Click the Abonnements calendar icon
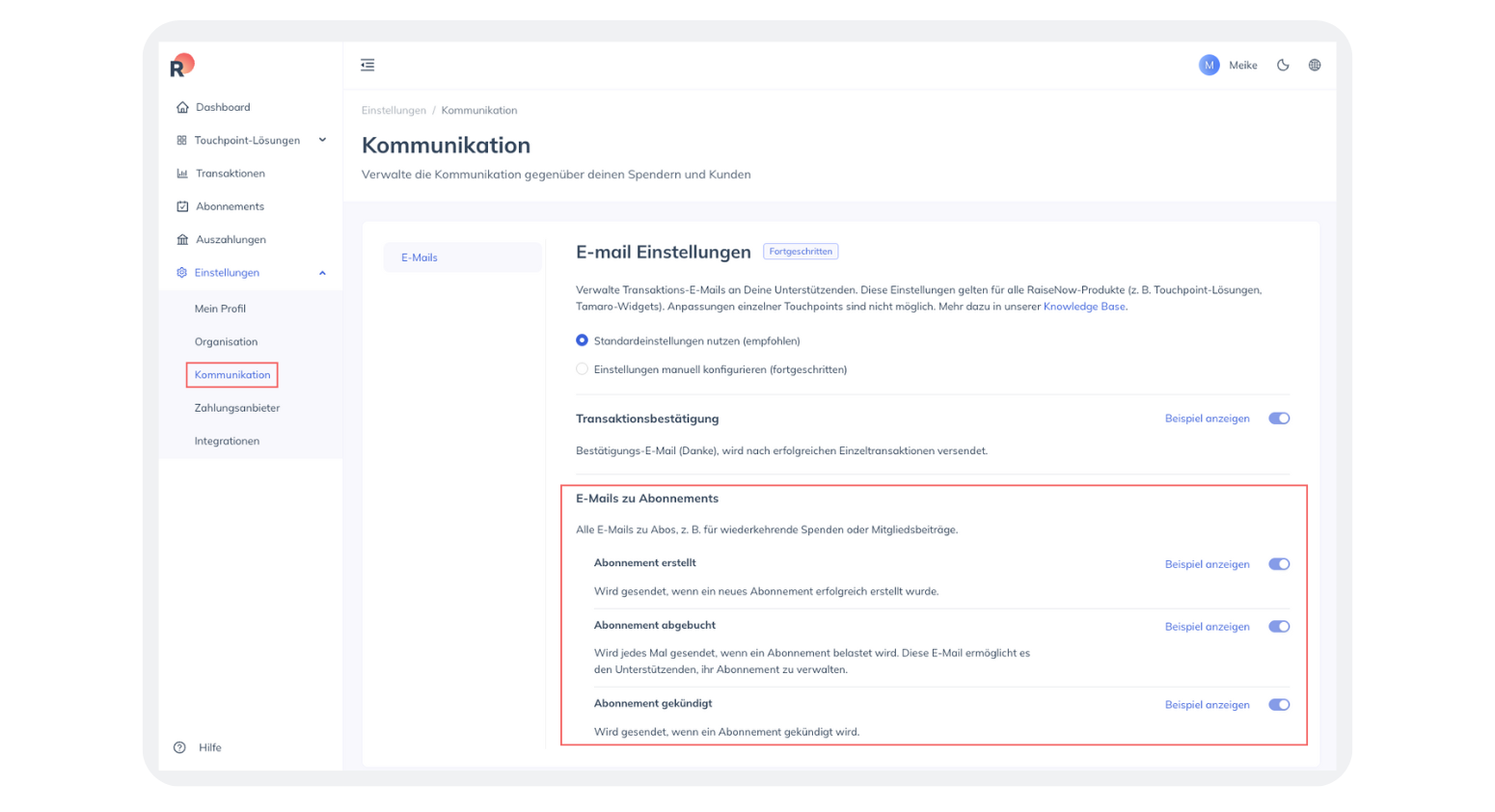Viewport: 1495px width, 812px height. [182, 206]
